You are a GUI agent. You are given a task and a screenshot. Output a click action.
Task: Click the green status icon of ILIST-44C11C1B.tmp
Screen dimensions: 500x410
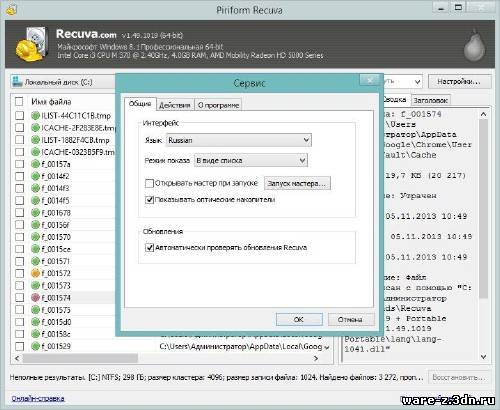tap(35, 116)
